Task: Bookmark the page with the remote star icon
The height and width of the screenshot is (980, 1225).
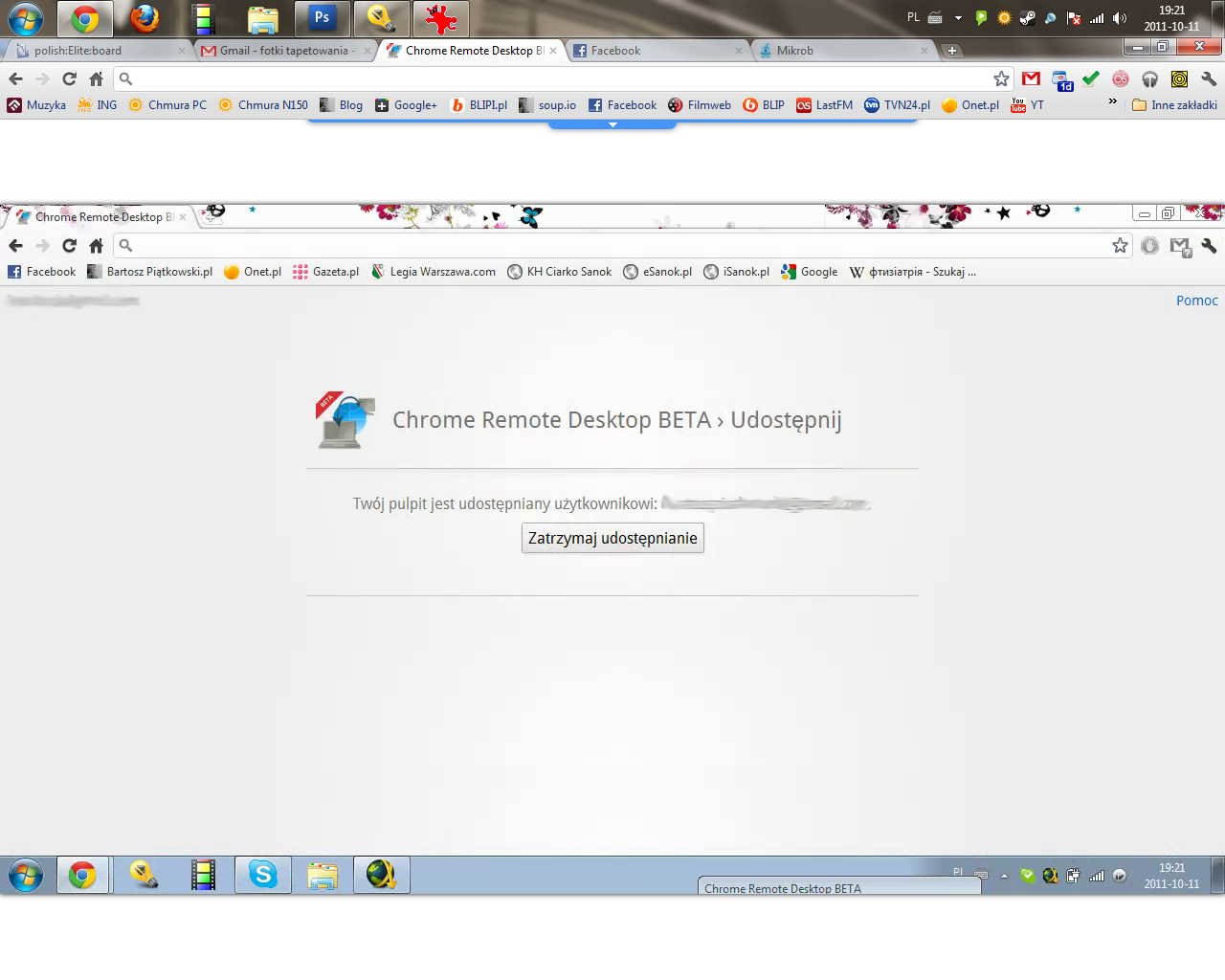Action: pyautogui.click(x=1120, y=246)
